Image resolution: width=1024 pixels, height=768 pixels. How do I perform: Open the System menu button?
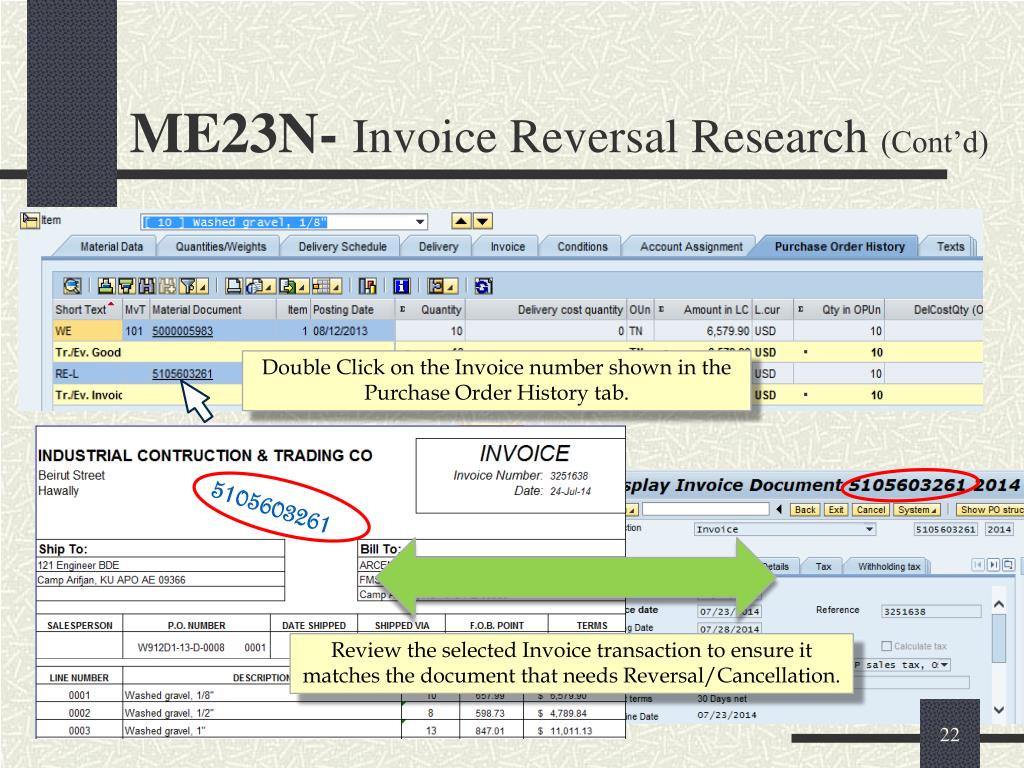tap(916, 509)
